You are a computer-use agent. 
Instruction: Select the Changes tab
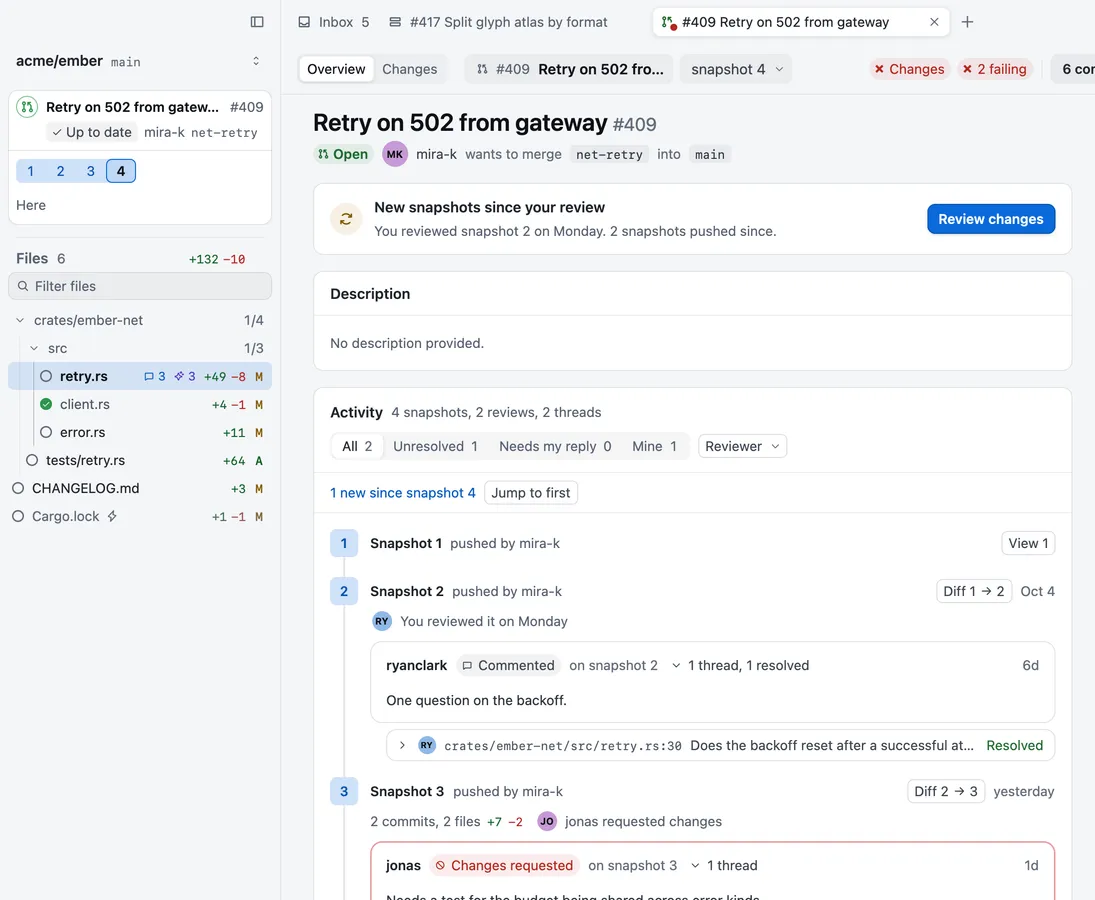(x=409, y=69)
